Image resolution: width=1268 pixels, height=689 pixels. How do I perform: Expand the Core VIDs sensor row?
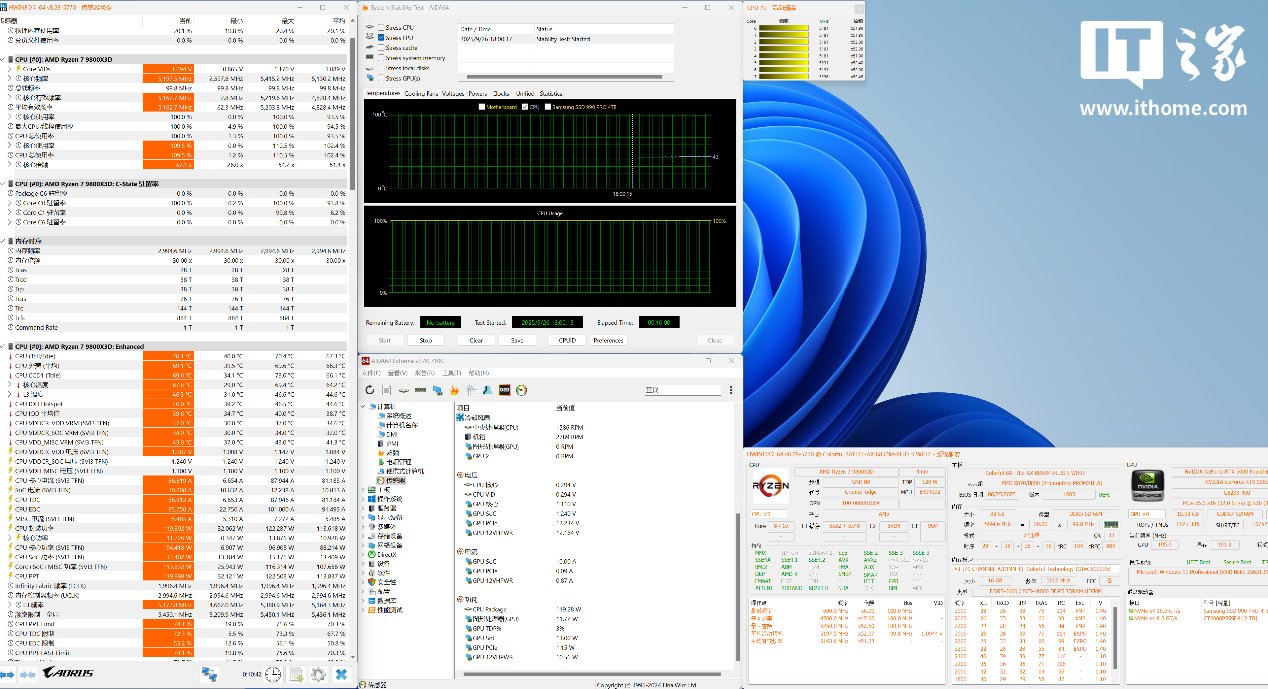coord(10,68)
